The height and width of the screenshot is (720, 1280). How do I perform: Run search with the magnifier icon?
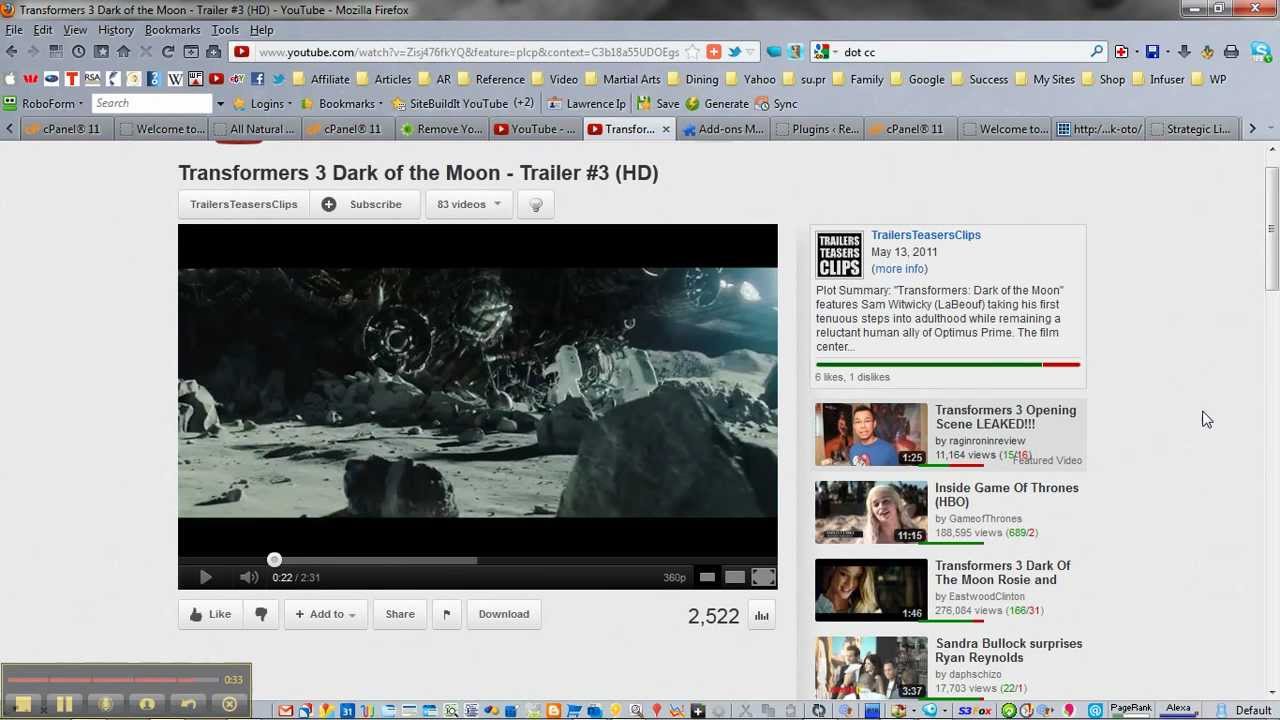[1097, 52]
